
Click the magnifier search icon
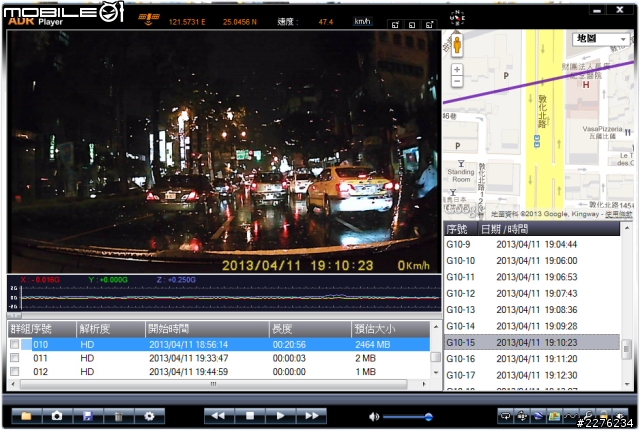587,416
